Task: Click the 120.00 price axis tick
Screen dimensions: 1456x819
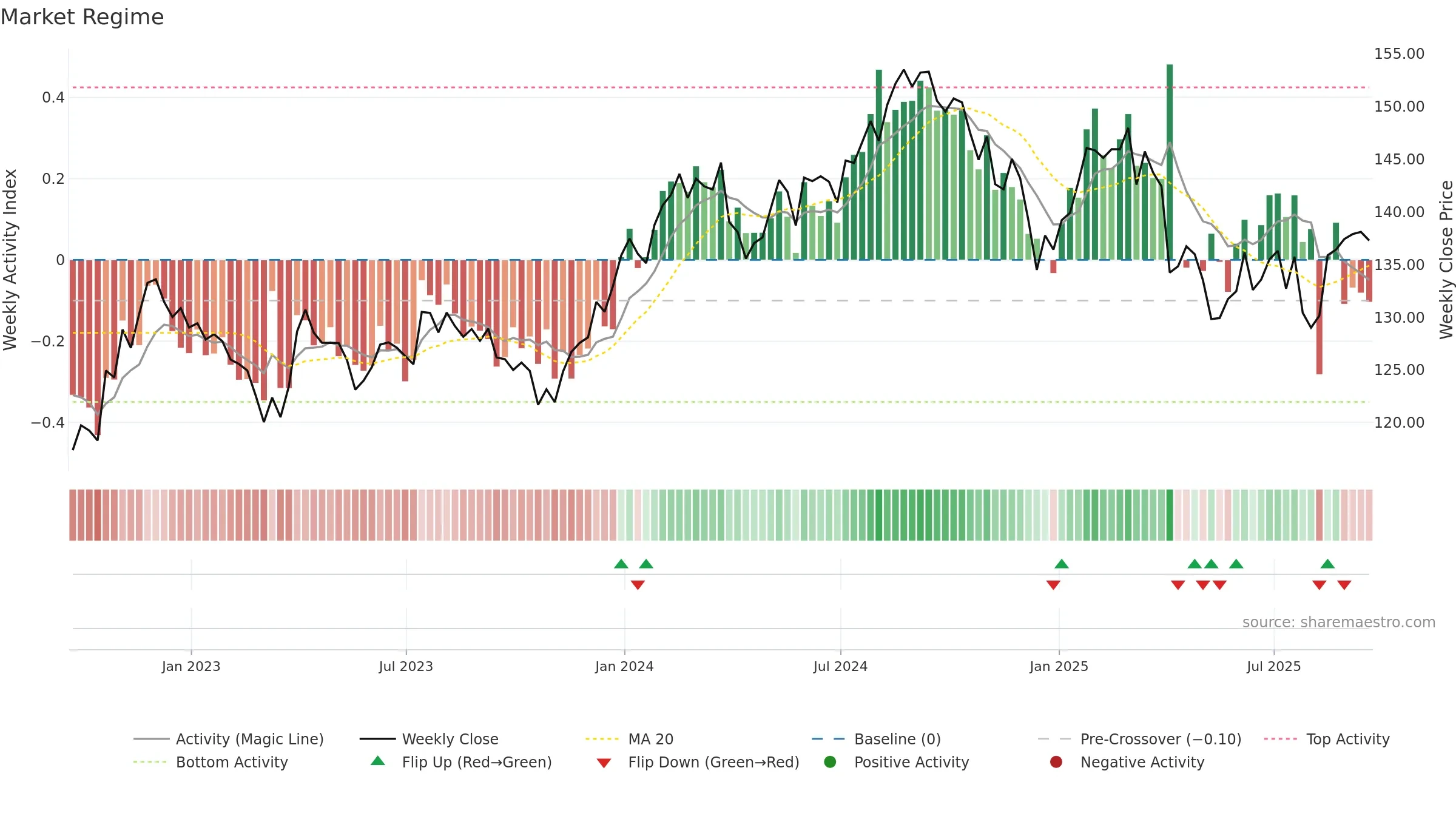Action: click(1399, 423)
